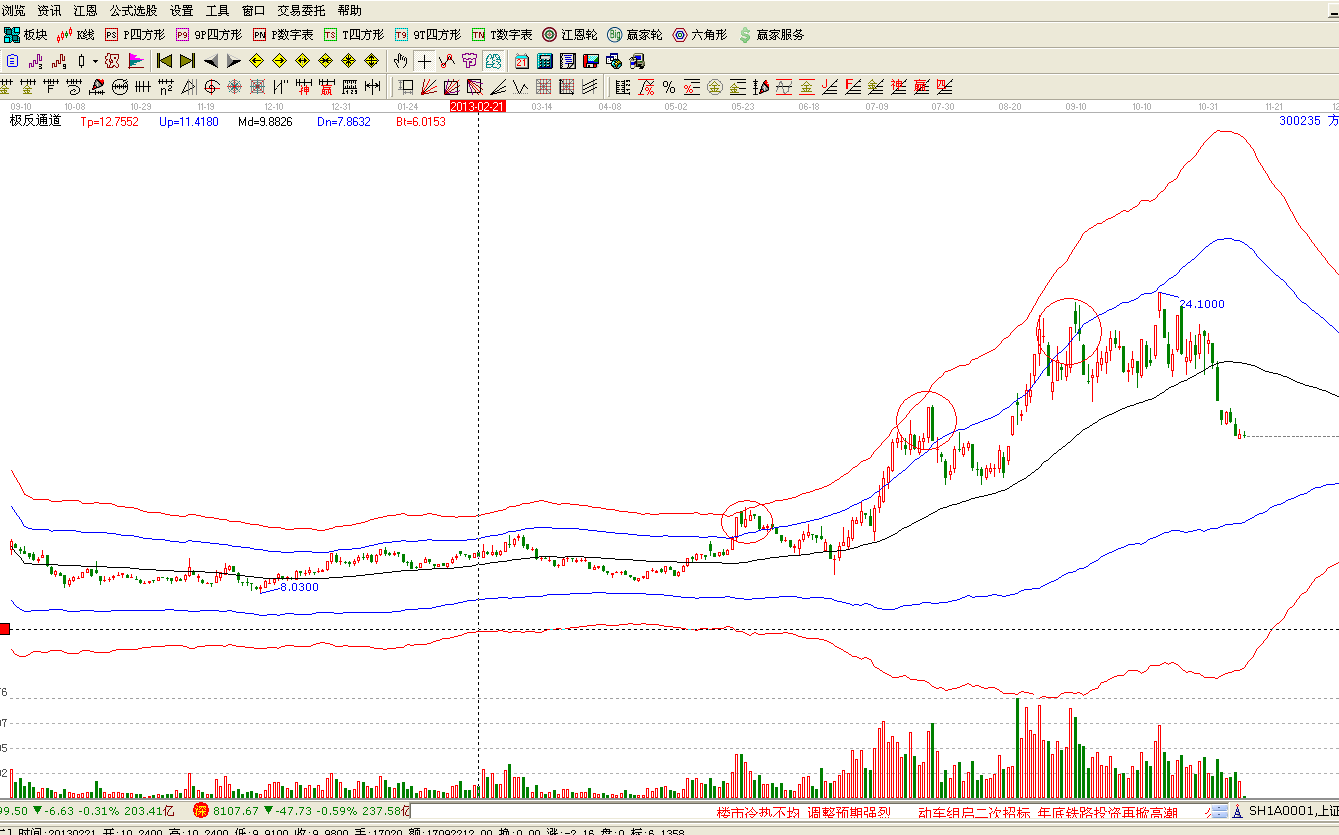Open the 公式选股 menu
Screen dimensions: 1339x835
(x=133, y=11)
